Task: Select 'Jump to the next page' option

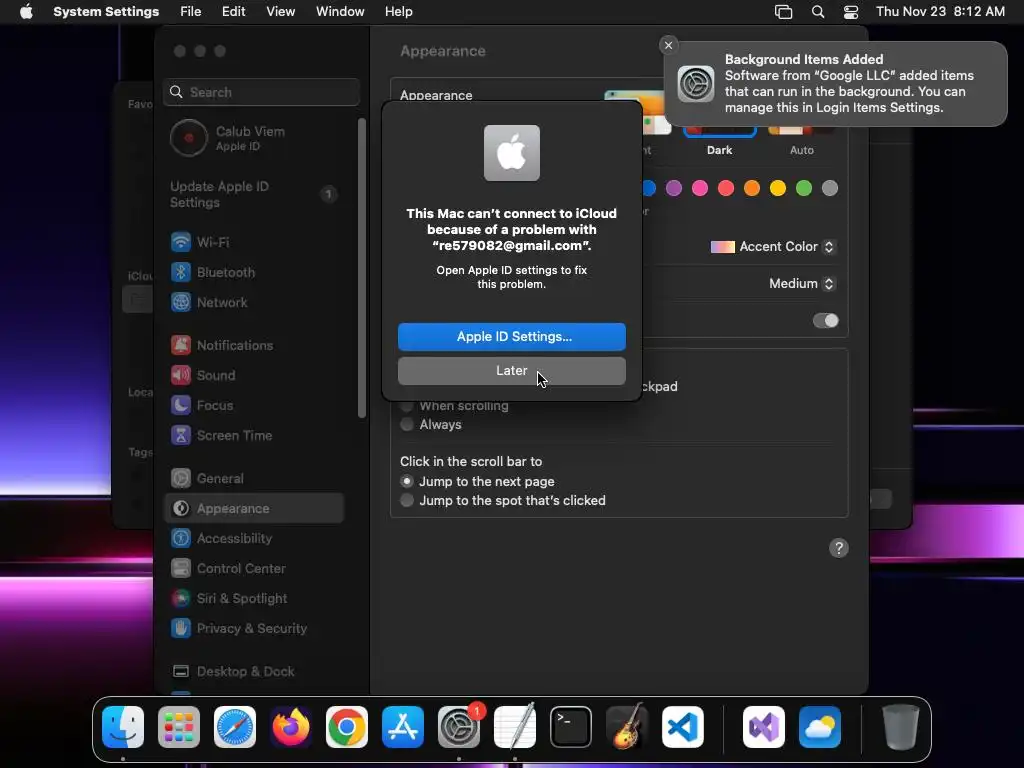Action: [x=407, y=481]
